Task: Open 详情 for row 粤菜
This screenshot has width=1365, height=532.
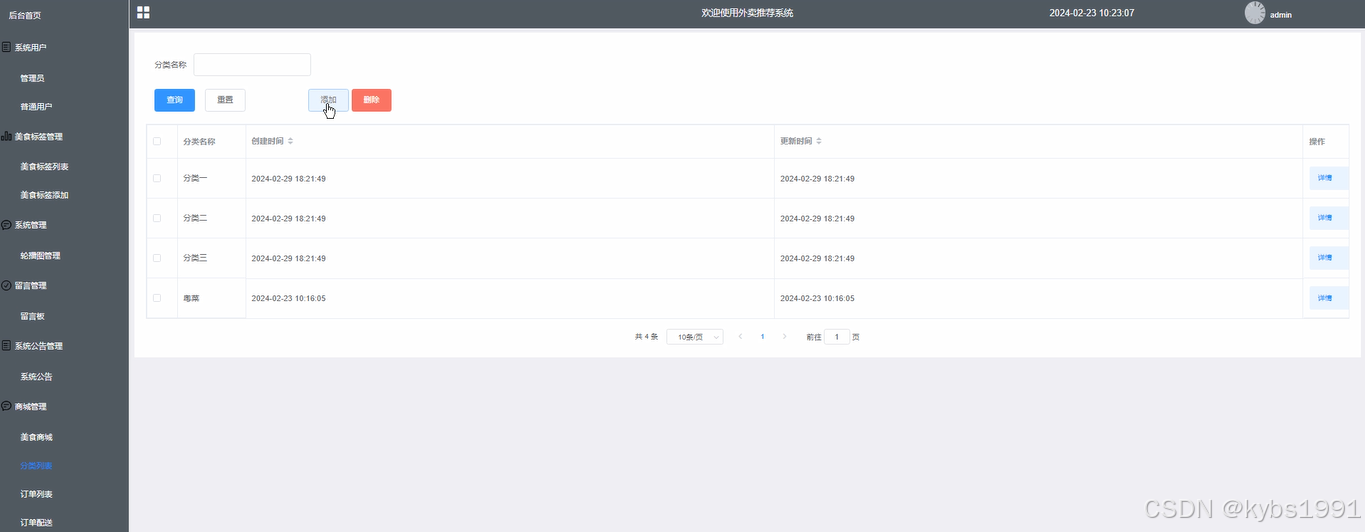Action: point(1328,298)
